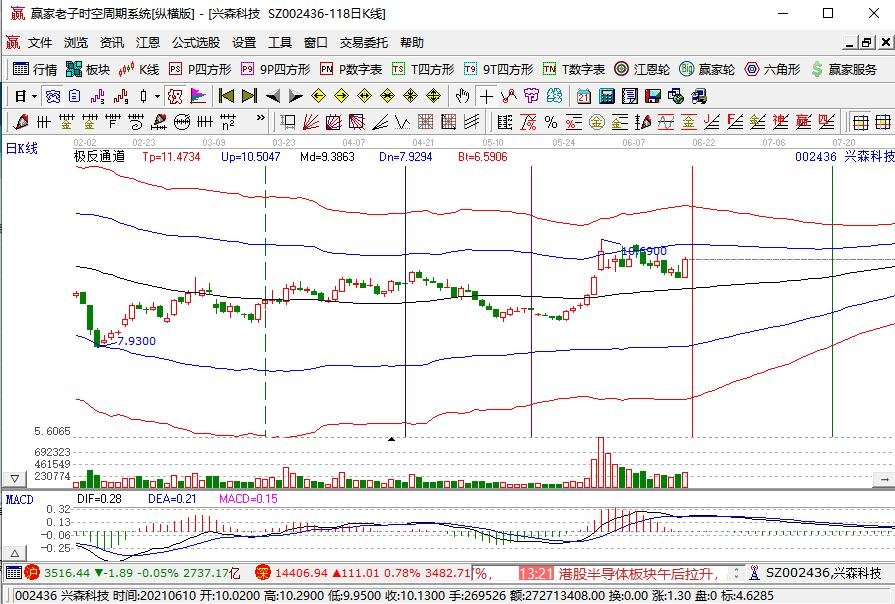Viewport: 895px width, 604px height.
Task: Open the 六角形 tool
Action: point(772,69)
